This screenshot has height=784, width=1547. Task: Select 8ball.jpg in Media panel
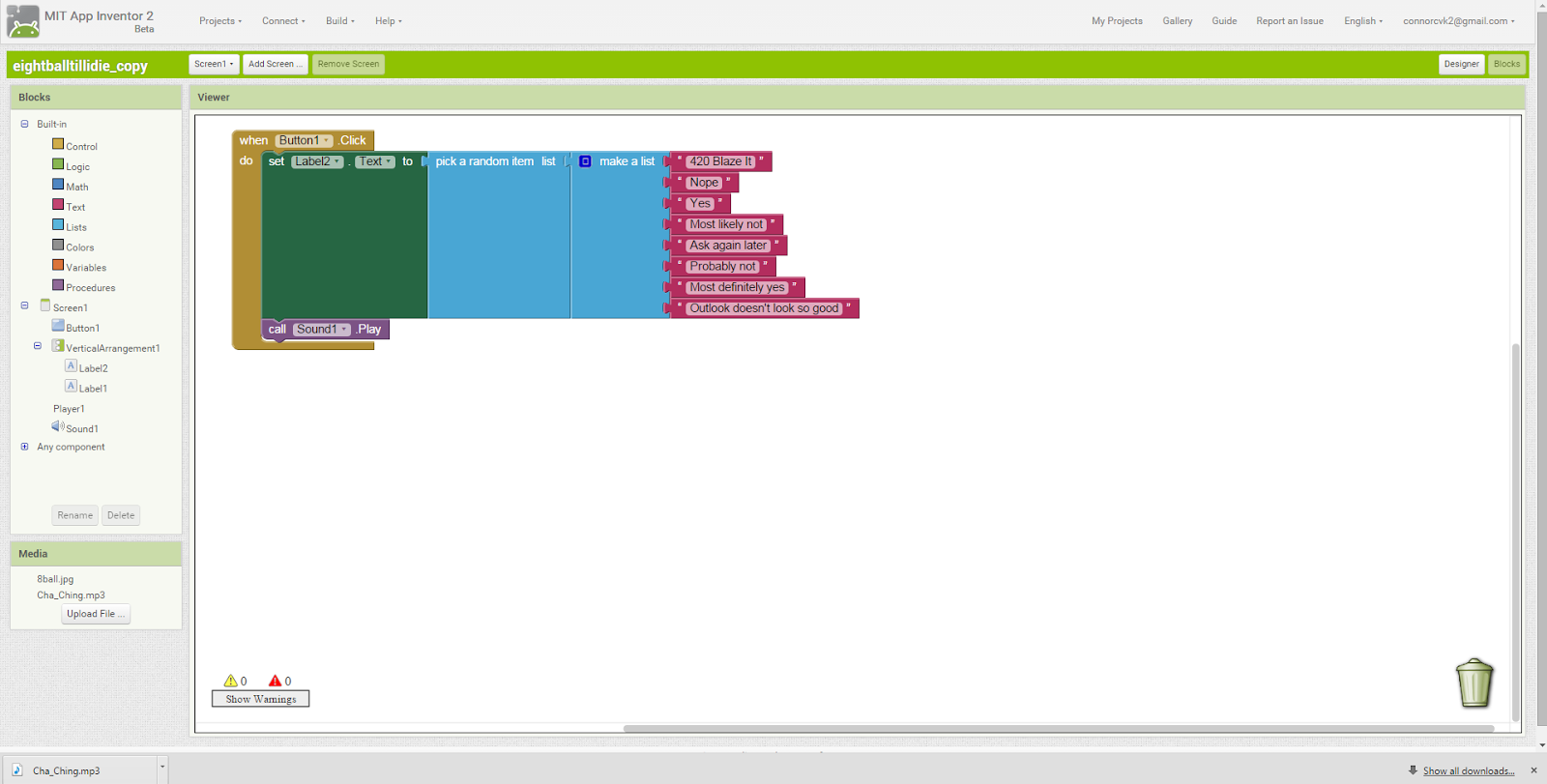[55, 579]
